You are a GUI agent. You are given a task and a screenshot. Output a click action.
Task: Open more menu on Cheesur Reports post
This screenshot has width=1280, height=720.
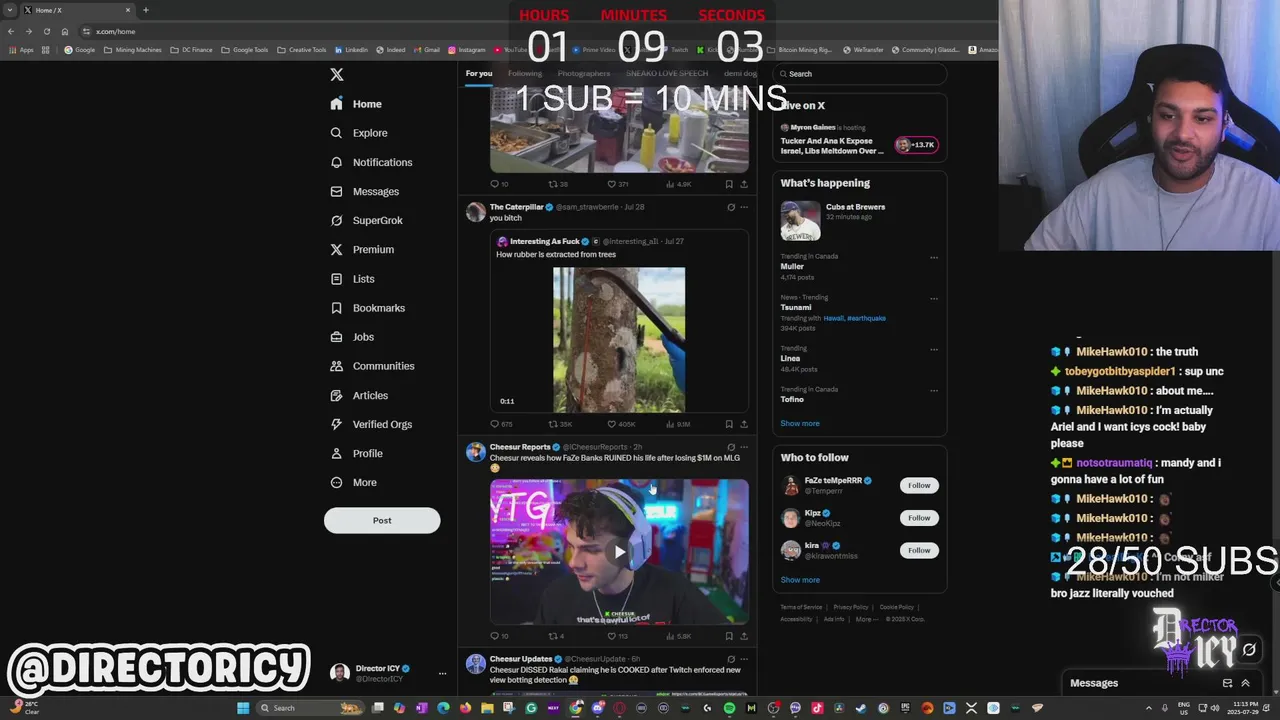(743, 447)
